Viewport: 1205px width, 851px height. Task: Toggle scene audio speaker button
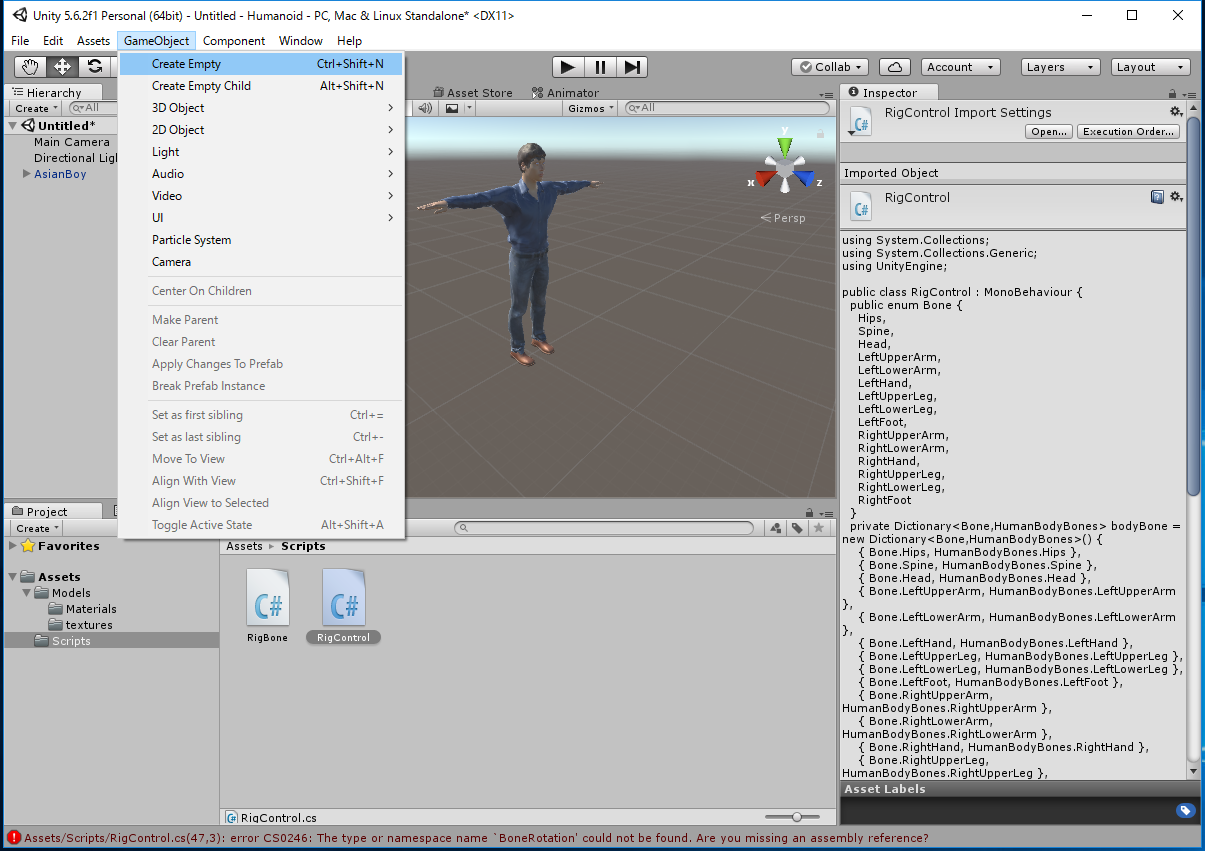(x=425, y=108)
